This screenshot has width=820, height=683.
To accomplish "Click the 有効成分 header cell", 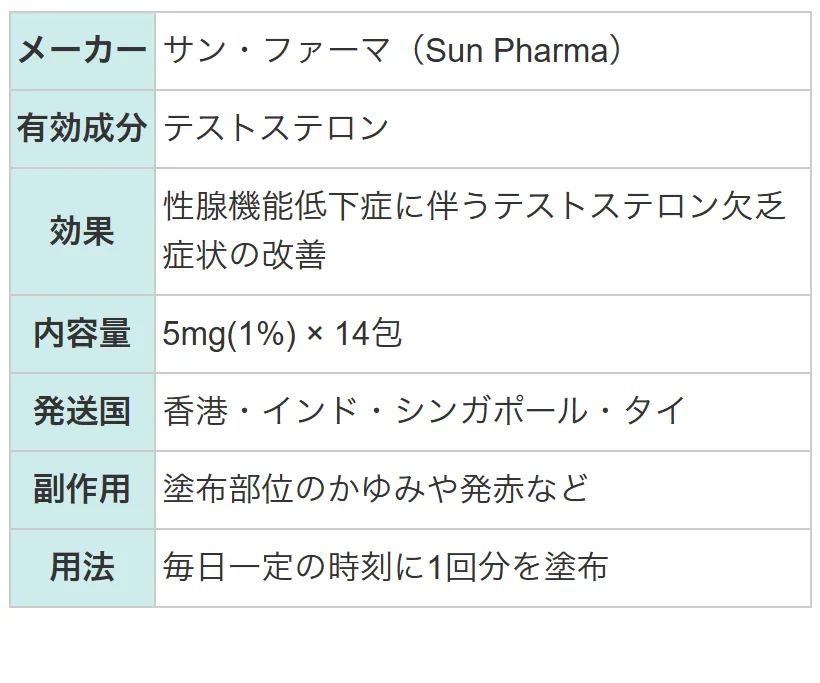I will coord(82,129).
